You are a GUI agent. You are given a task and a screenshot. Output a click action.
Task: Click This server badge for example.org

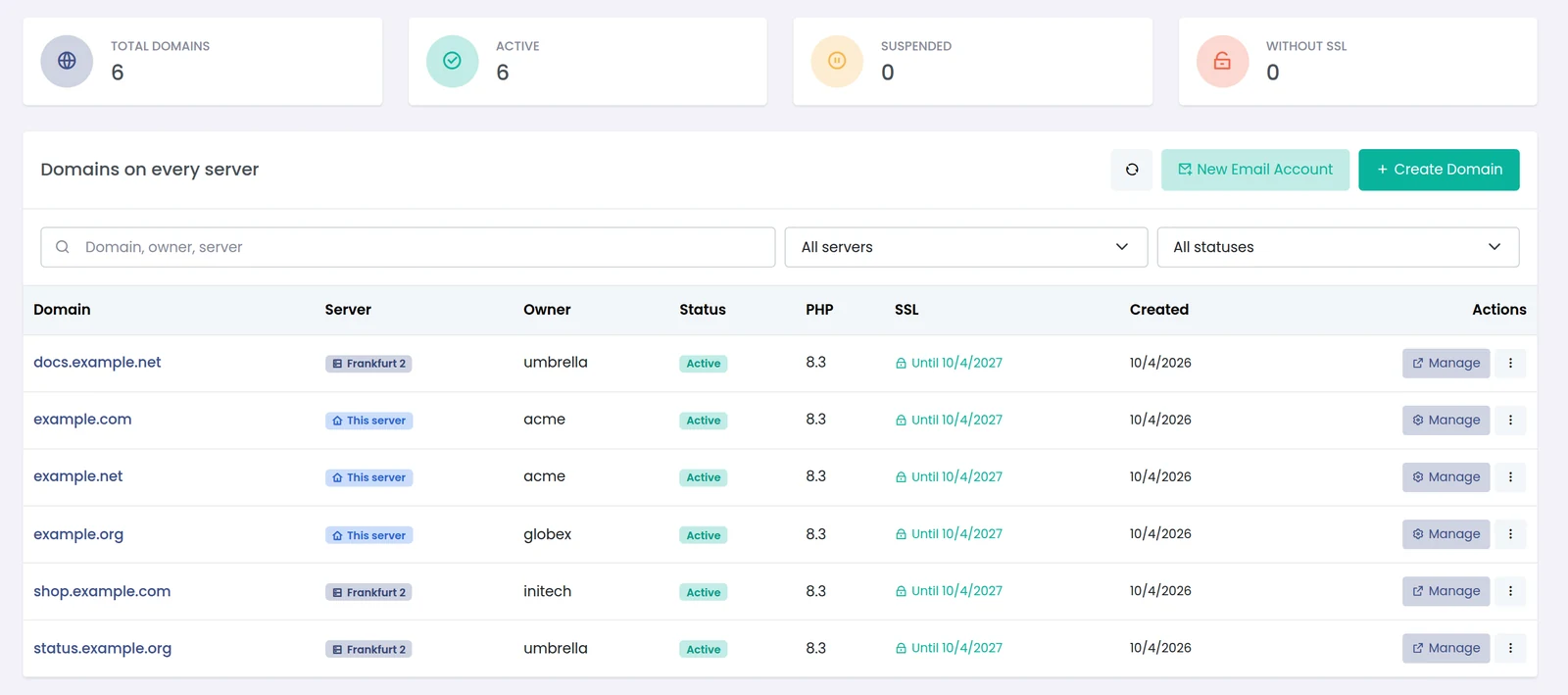[368, 535]
